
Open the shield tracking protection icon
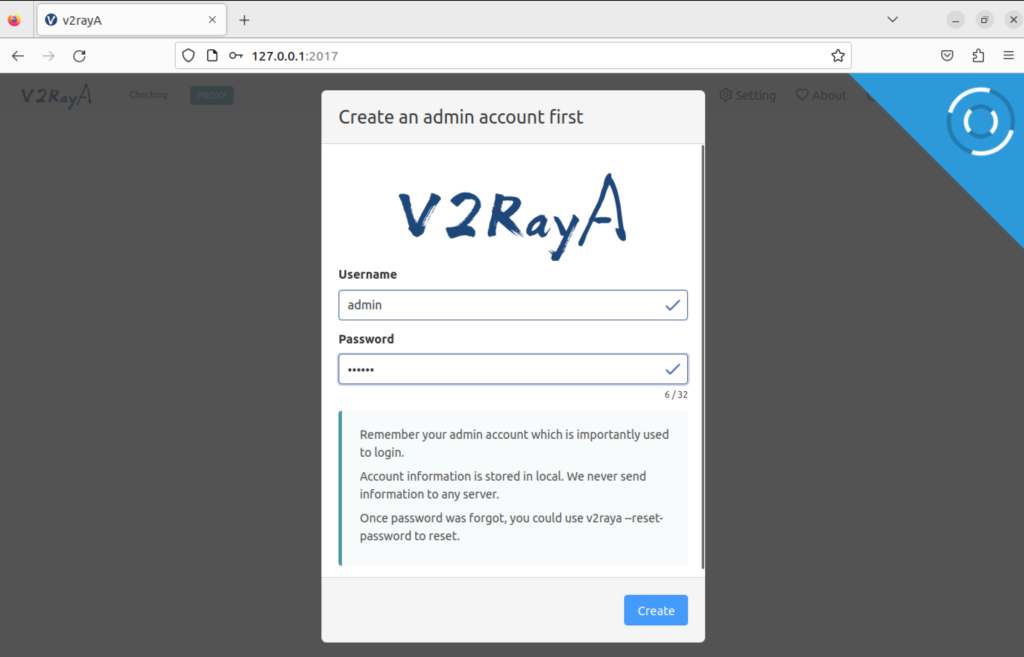[x=188, y=56]
